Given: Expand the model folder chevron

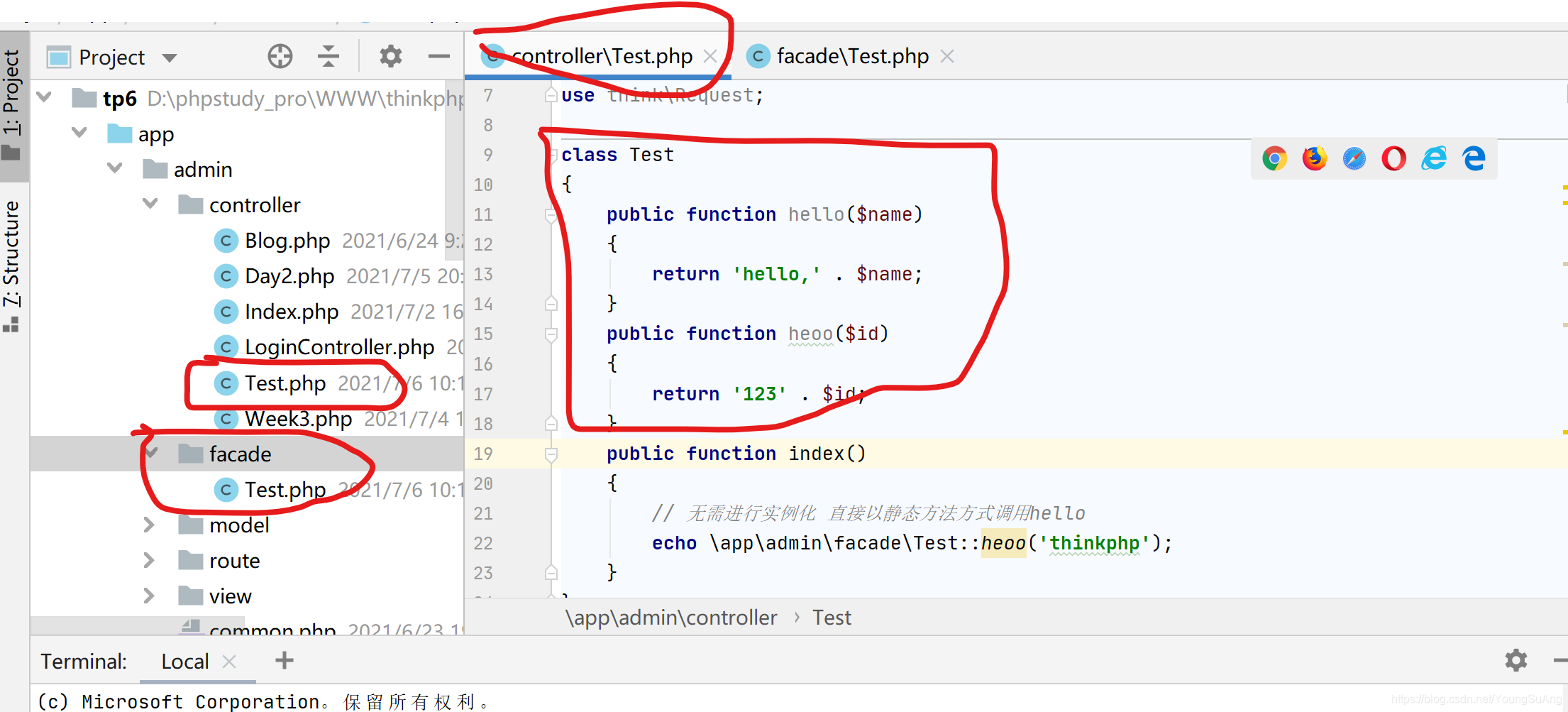Looking at the screenshot, I should [x=149, y=525].
